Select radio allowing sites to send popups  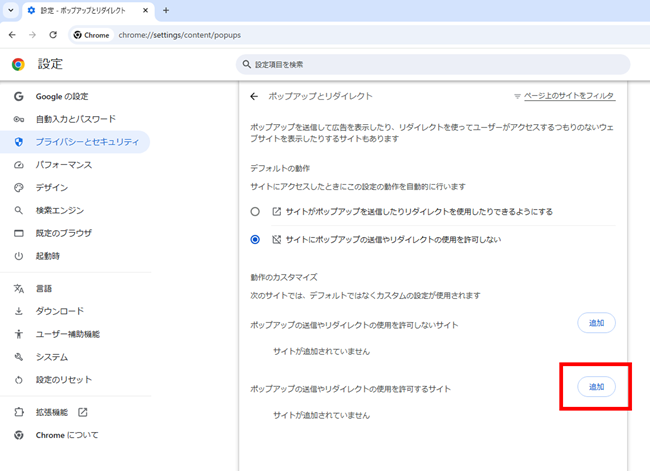(x=255, y=212)
